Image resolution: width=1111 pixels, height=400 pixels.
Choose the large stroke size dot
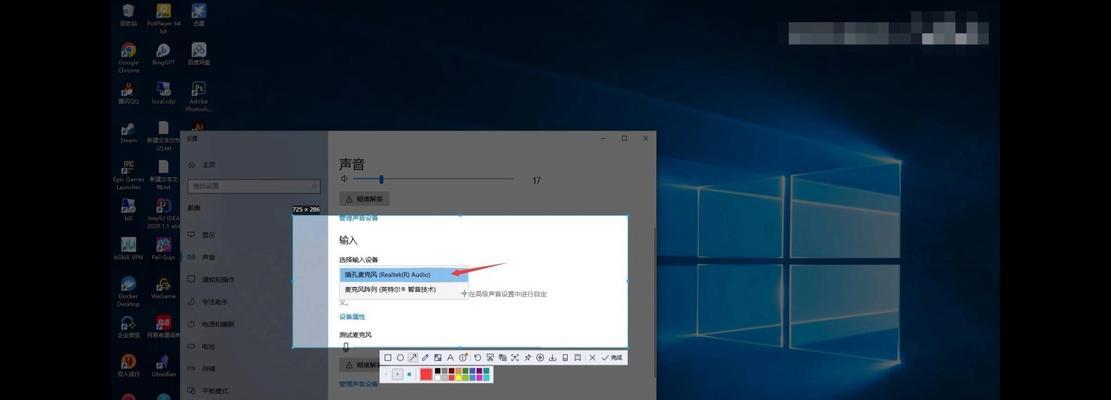tap(410, 375)
